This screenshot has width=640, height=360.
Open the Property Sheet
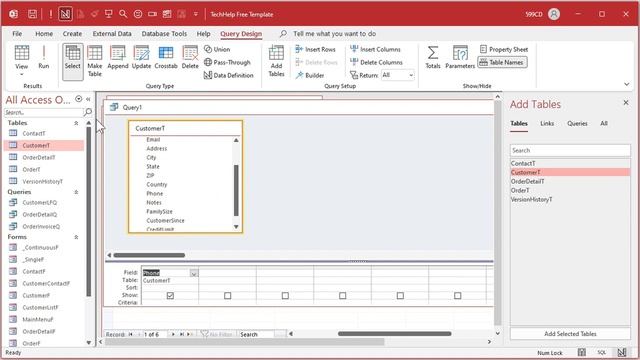[504, 49]
